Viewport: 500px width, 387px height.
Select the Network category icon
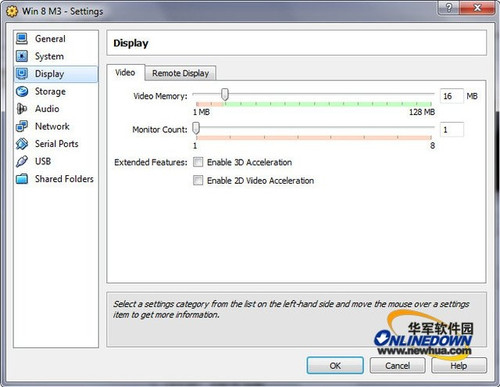[22, 126]
